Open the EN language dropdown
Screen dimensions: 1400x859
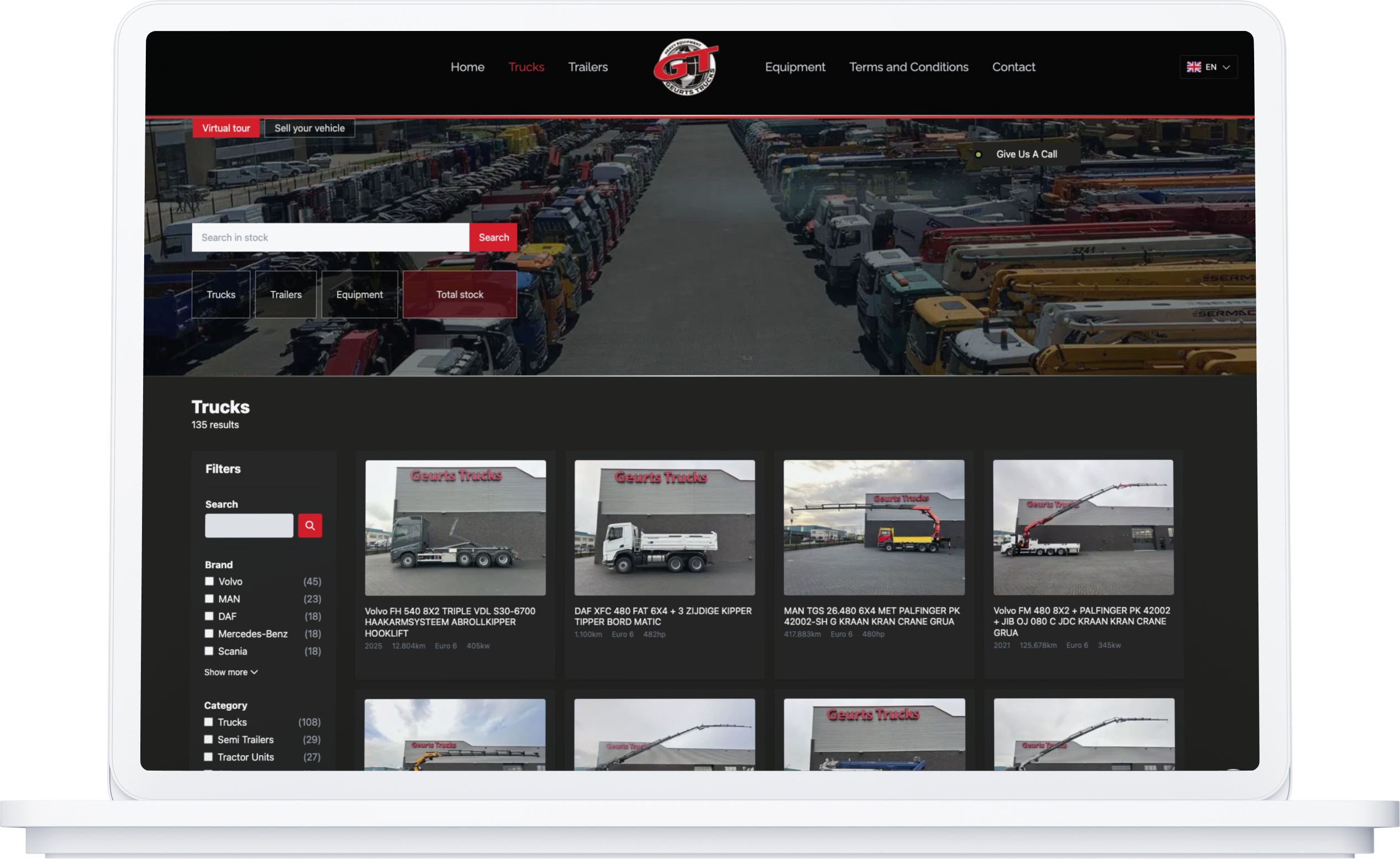(1208, 67)
